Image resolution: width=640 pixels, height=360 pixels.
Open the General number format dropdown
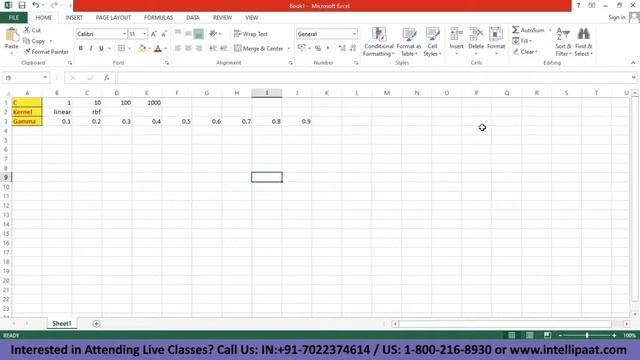tap(354, 34)
